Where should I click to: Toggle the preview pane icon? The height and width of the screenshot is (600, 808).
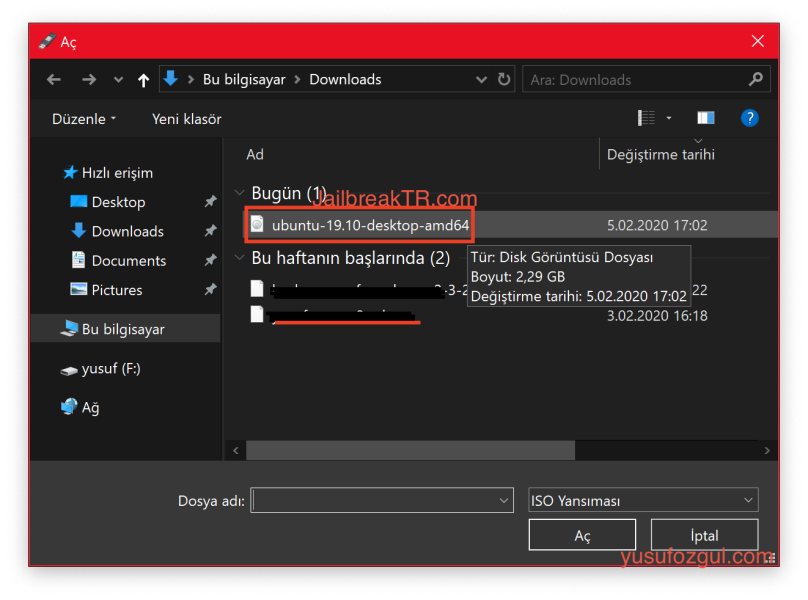(x=706, y=118)
